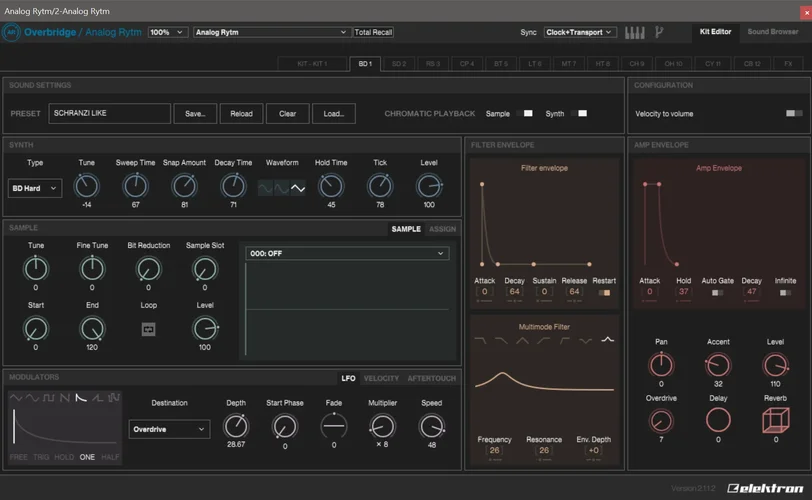Toggle Velocity to volume switch
Viewport: 812px width, 500px height.
pyautogui.click(x=794, y=114)
